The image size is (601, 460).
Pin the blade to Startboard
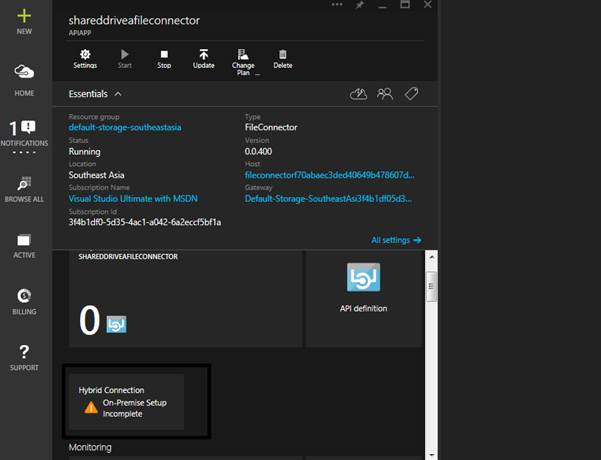pos(360,5)
